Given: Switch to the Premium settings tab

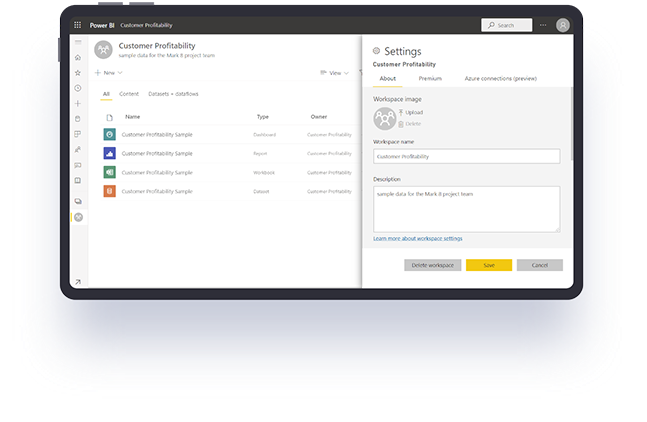Looking at the screenshot, I should pos(430,79).
